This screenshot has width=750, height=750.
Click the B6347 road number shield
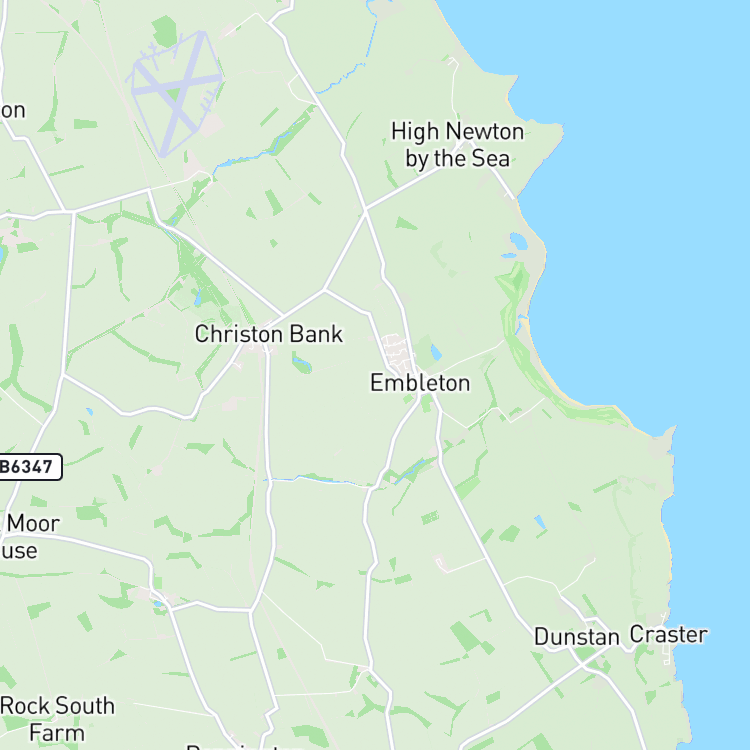pos(30,467)
